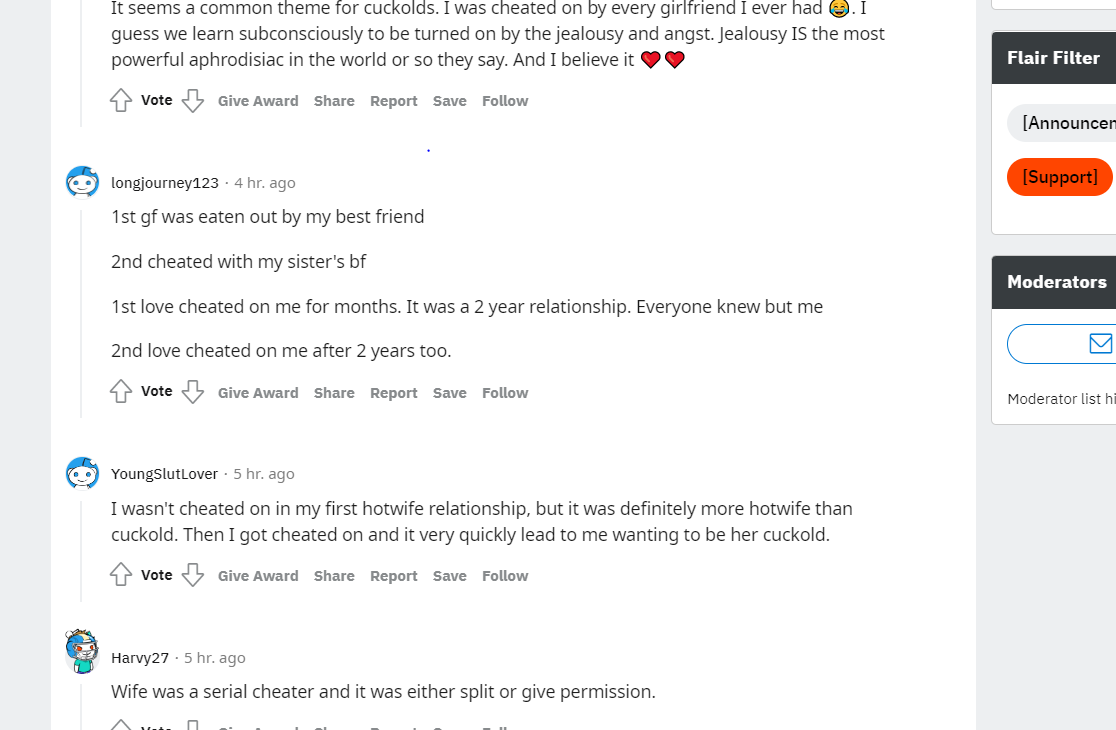The height and width of the screenshot is (730, 1116).
Task: Open longjourney123's avatar profile
Action: point(83,183)
